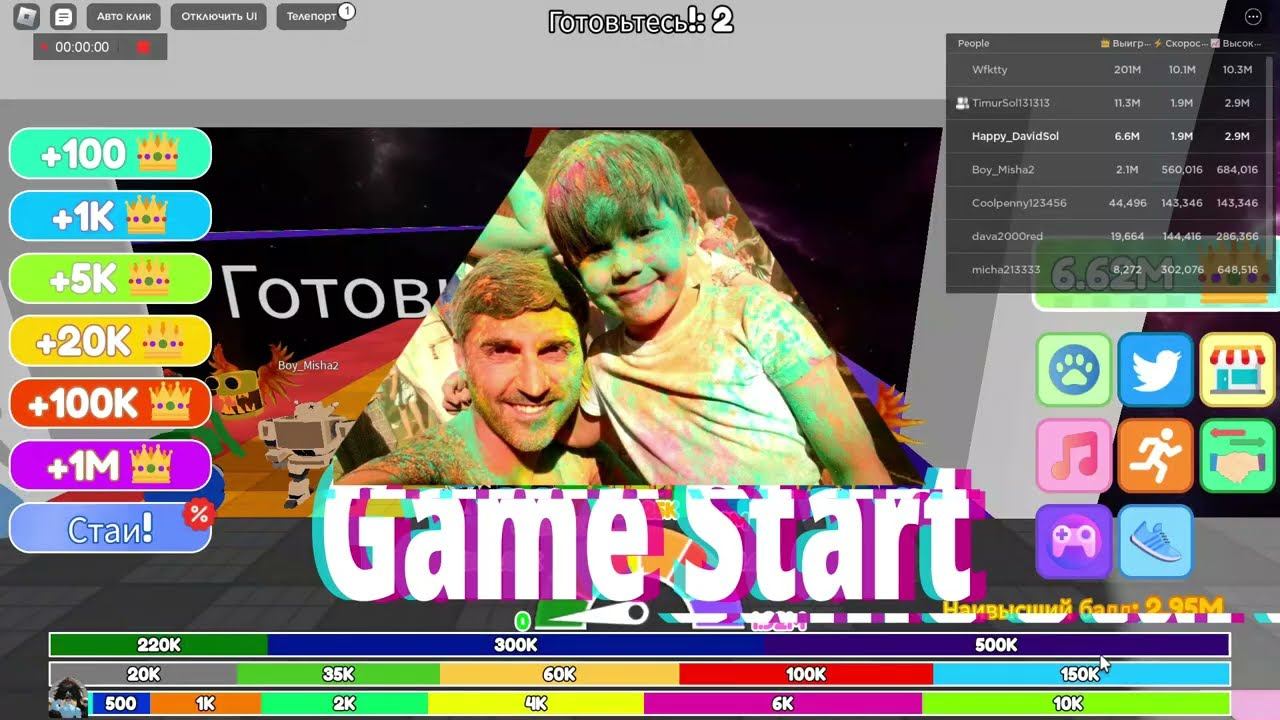Screen dimensions: 1280x720
Task: Select the orange running man icon
Action: click(1155, 455)
